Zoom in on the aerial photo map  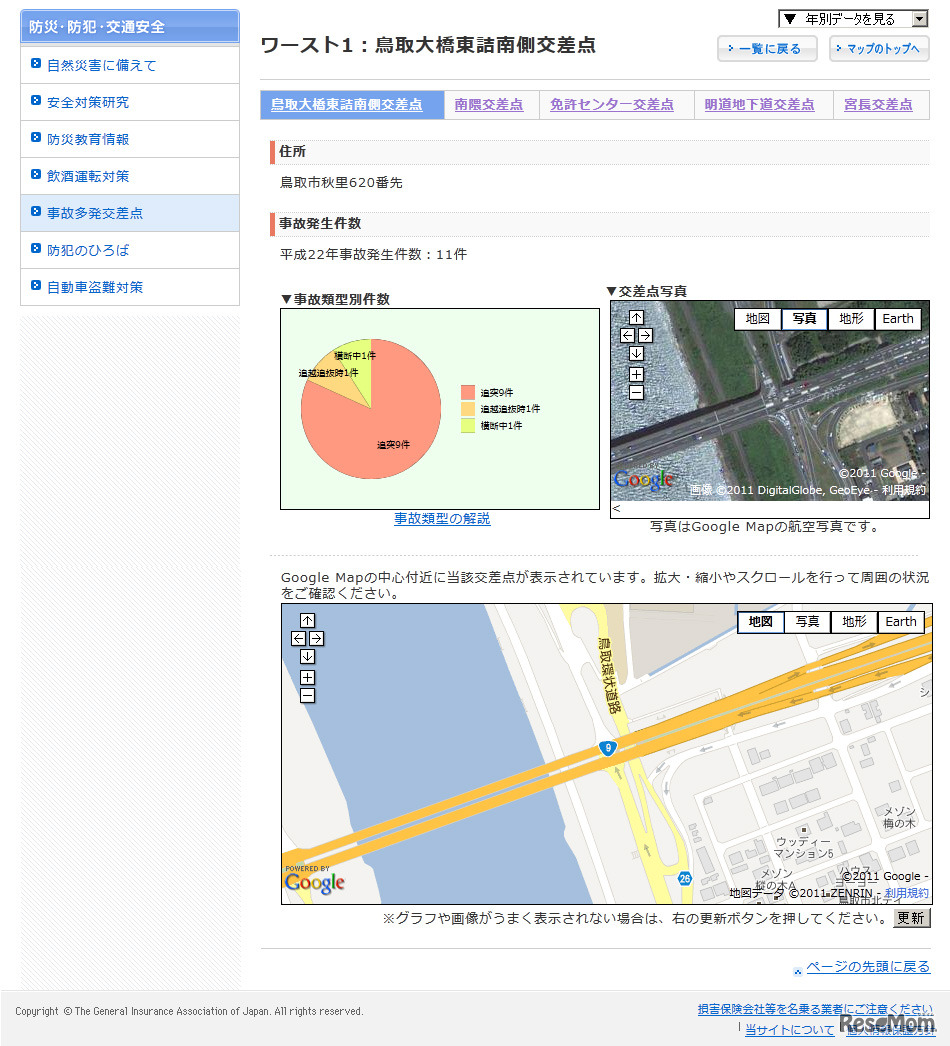(635, 375)
